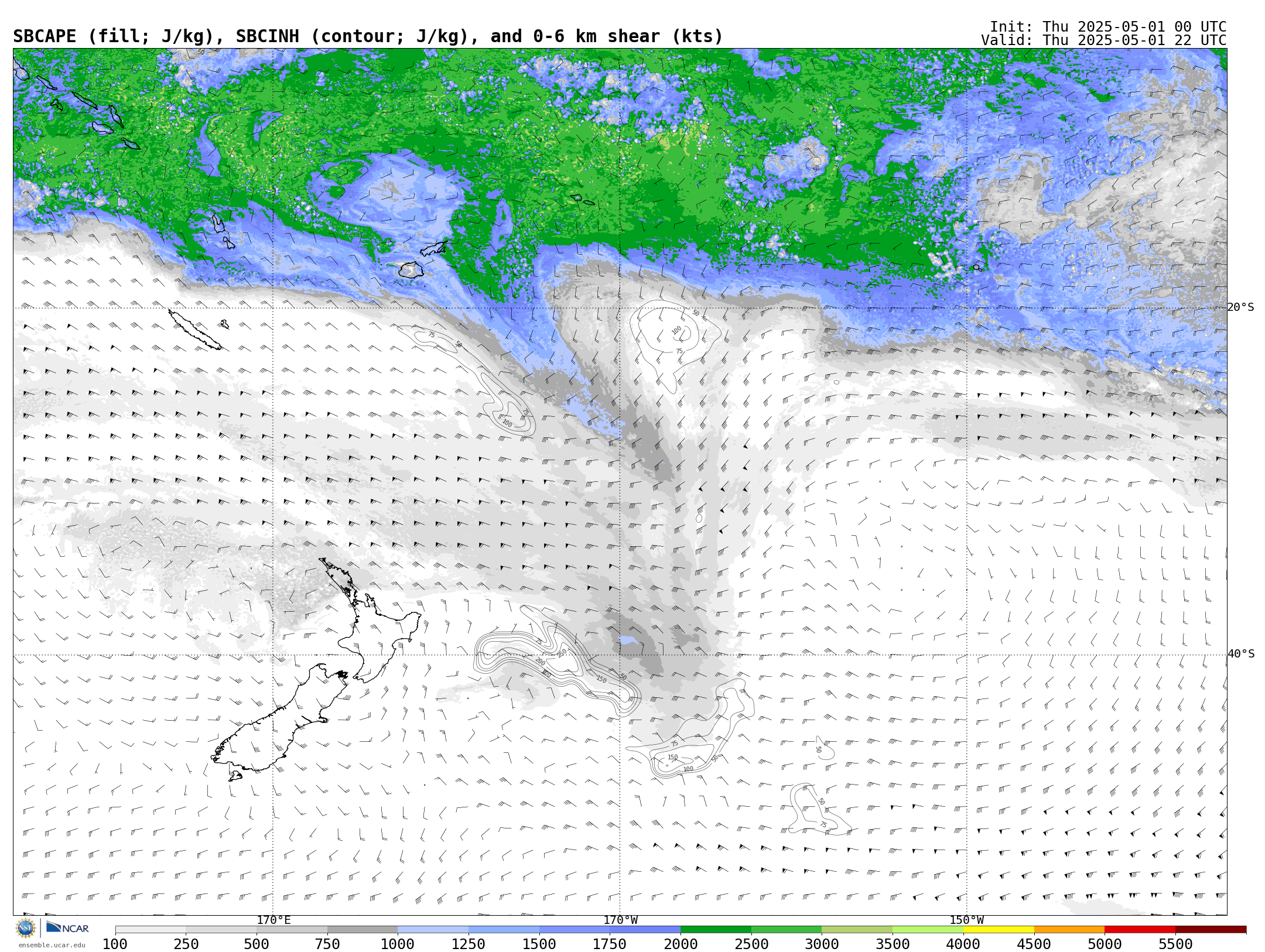The height and width of the screenshot is (952, 1265).
Task: Click the colorbar tick label 750
Action: coord(327,944)
